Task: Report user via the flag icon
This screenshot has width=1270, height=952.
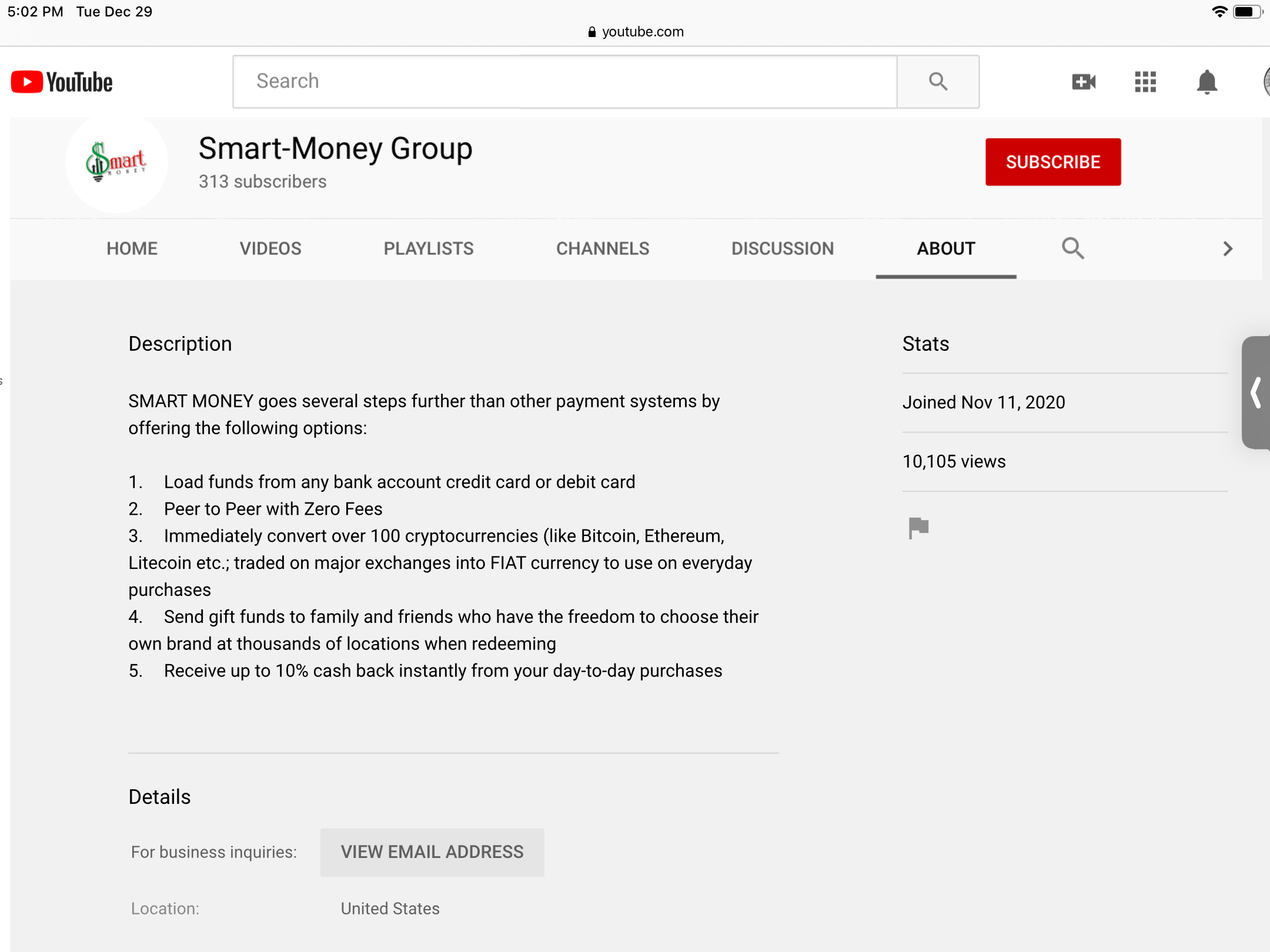Action: [x=918, y=528]
